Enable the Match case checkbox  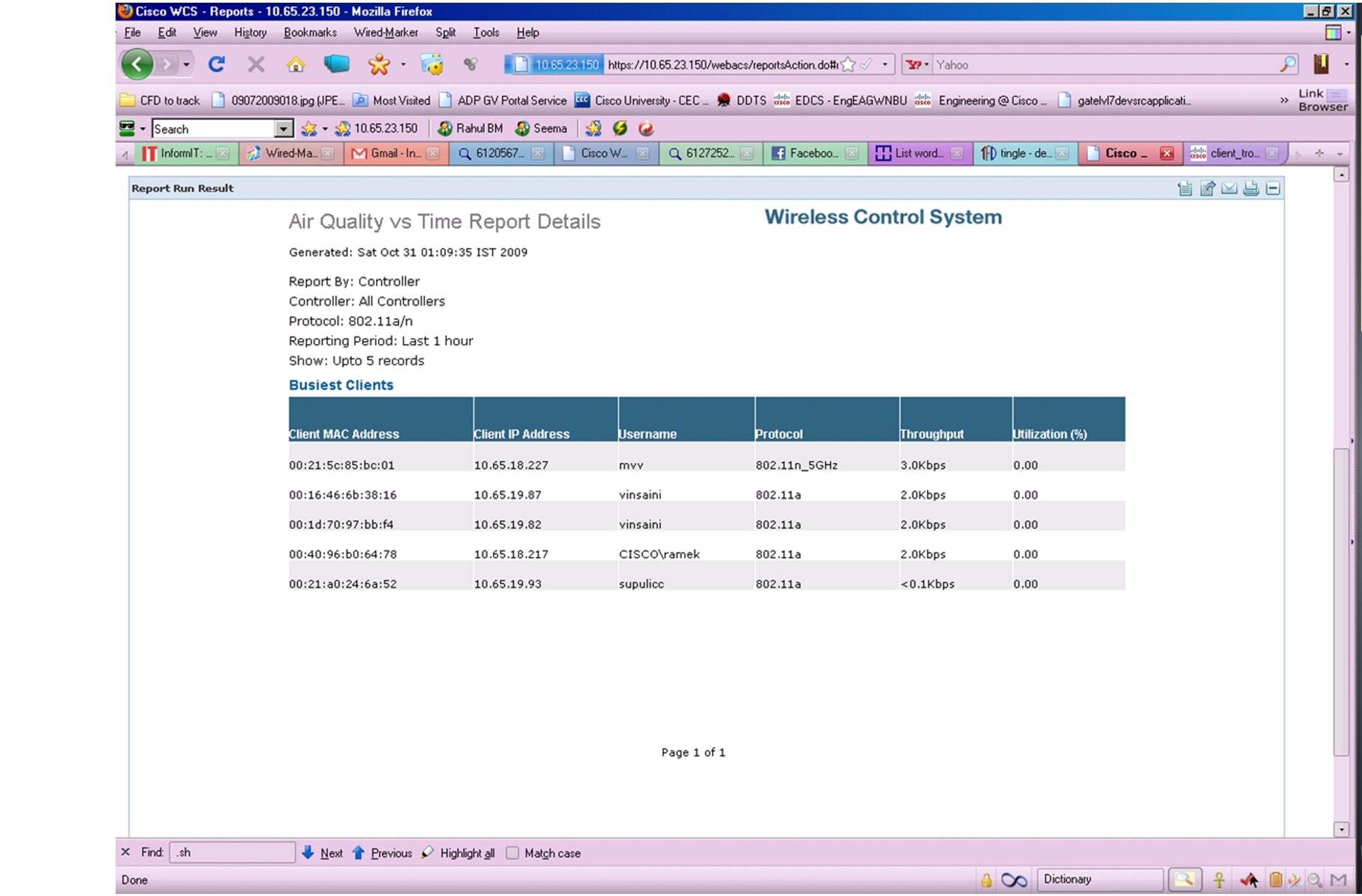point(512,853)
